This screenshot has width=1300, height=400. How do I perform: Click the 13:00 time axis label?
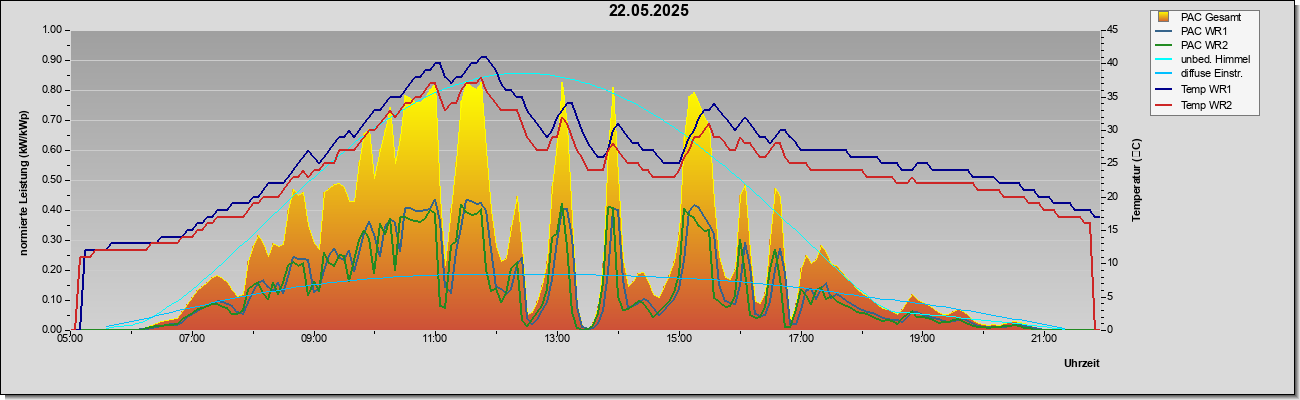pyautogui.click(x=557, y=339)
